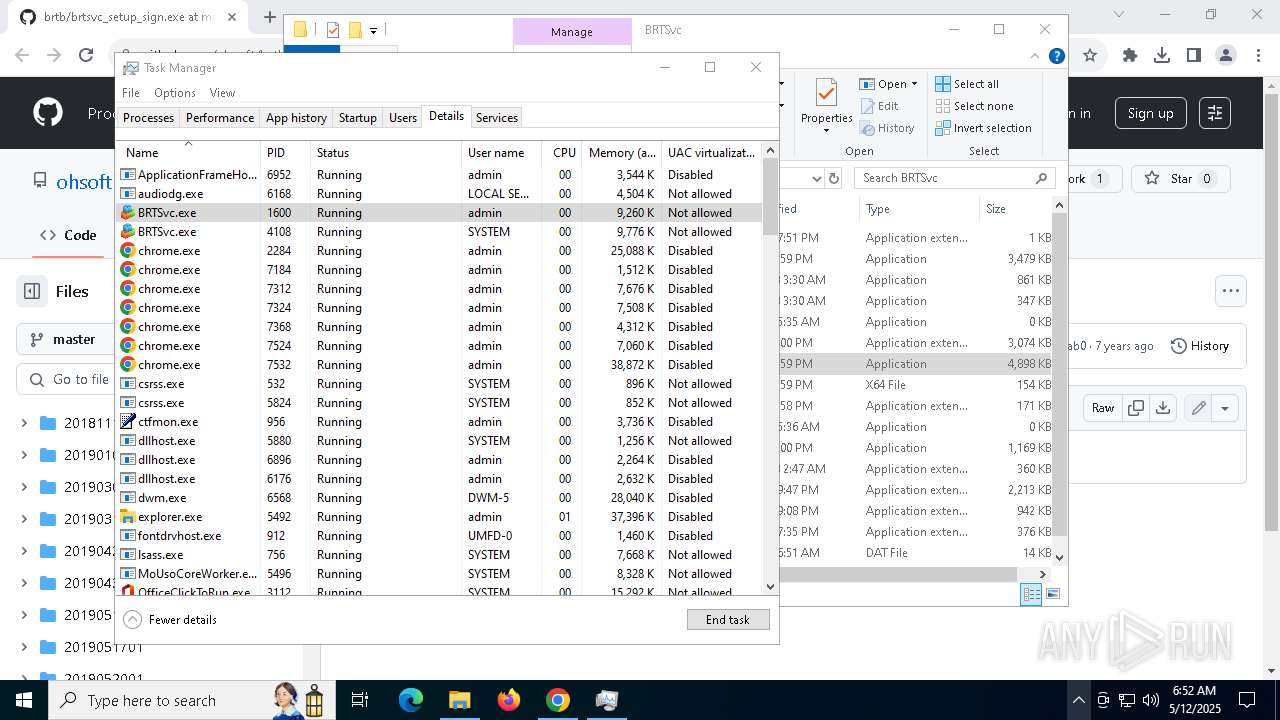
Task: Select csrss.exe process with PID 532
Action: [x=439, y=383]
